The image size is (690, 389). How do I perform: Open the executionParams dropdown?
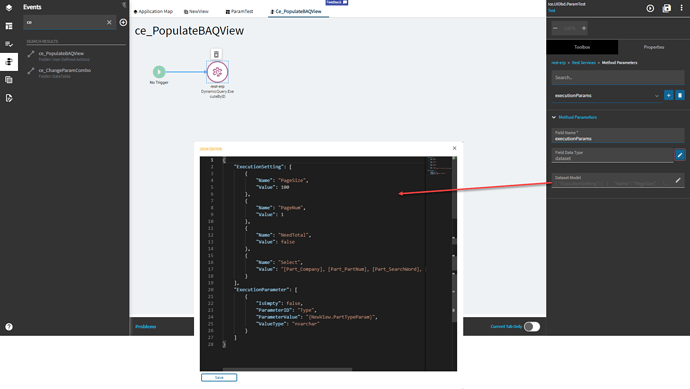[x=607, y=95]
